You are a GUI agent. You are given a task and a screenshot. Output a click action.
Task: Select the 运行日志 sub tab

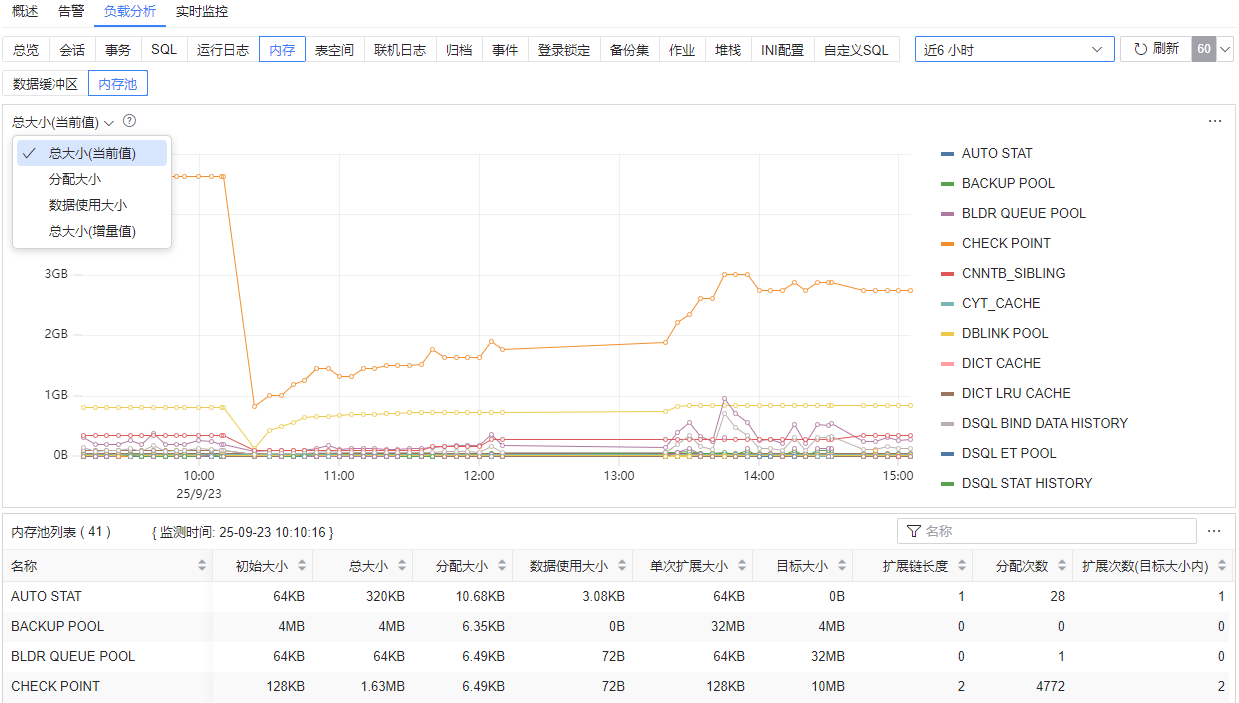[223, 50]
